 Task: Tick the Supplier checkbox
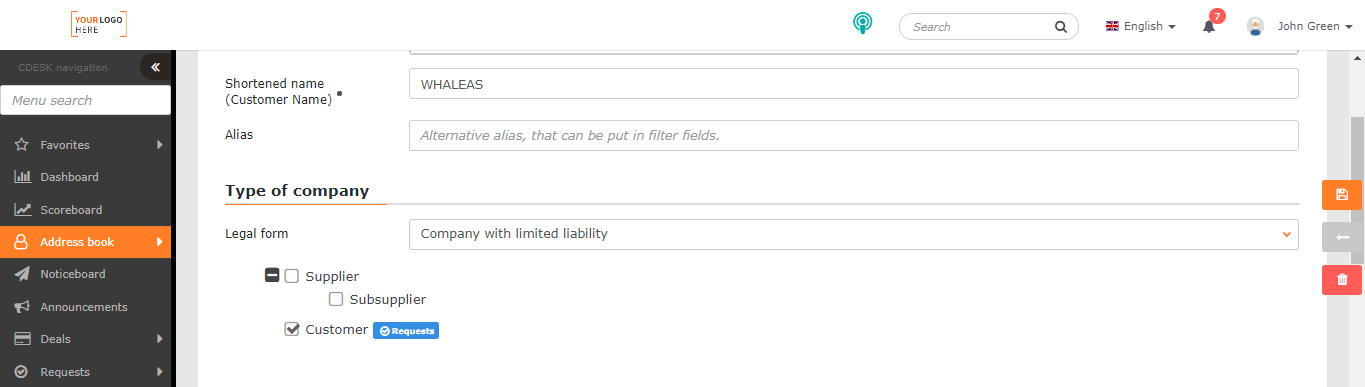(292, 276)
